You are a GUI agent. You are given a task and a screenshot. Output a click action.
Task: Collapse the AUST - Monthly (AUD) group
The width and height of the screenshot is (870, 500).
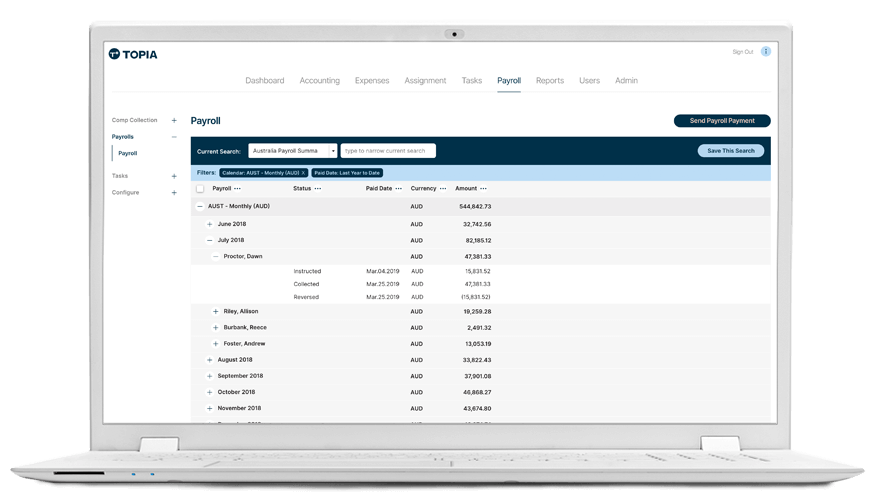(200, 206)
